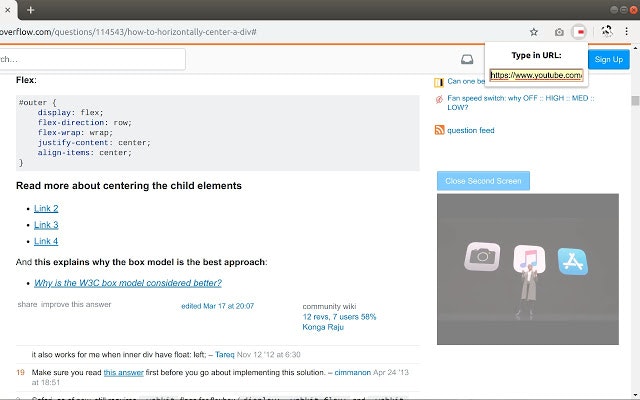Click the Close Second Screen button
The width and height of the screenshot is (640, 400).
[483, 181]
